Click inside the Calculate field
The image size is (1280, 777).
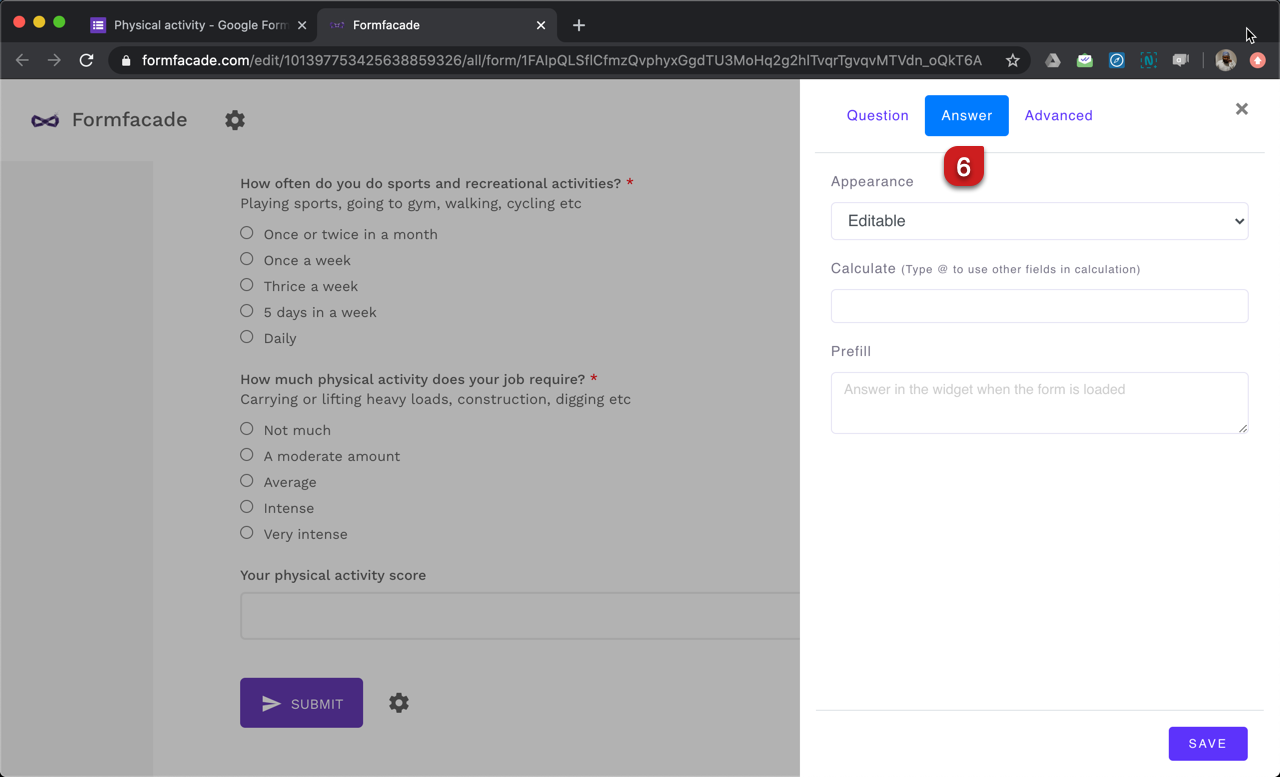1039,306
